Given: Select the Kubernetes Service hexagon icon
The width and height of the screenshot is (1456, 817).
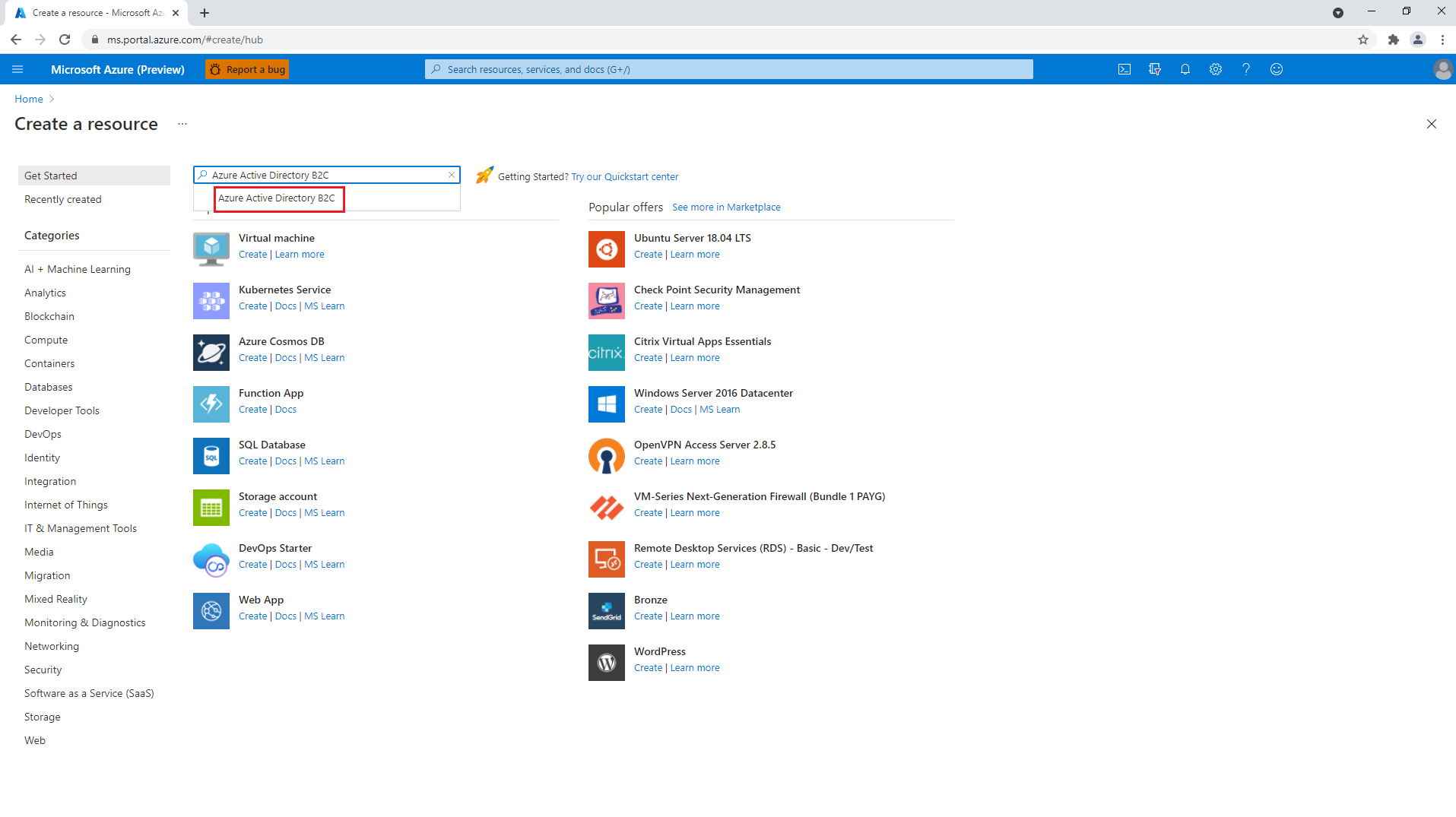Looking at the screenshot, I should tap(211, 300).
